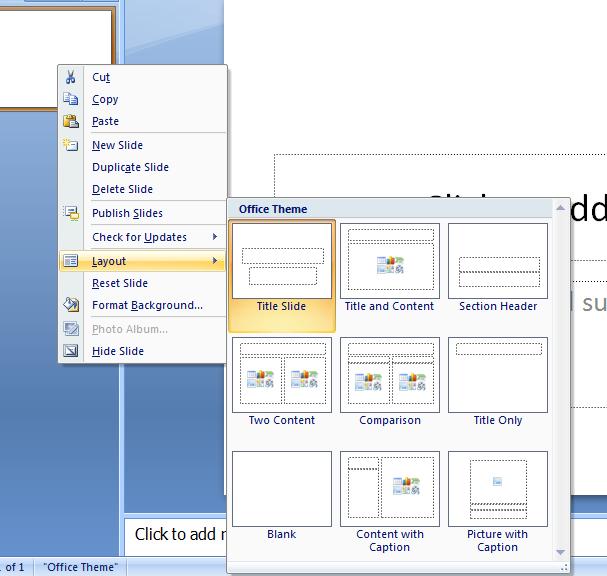Select New Slide in the context menu
The height and width of the screenshot is (576, 607).
[x=142, y=145]
